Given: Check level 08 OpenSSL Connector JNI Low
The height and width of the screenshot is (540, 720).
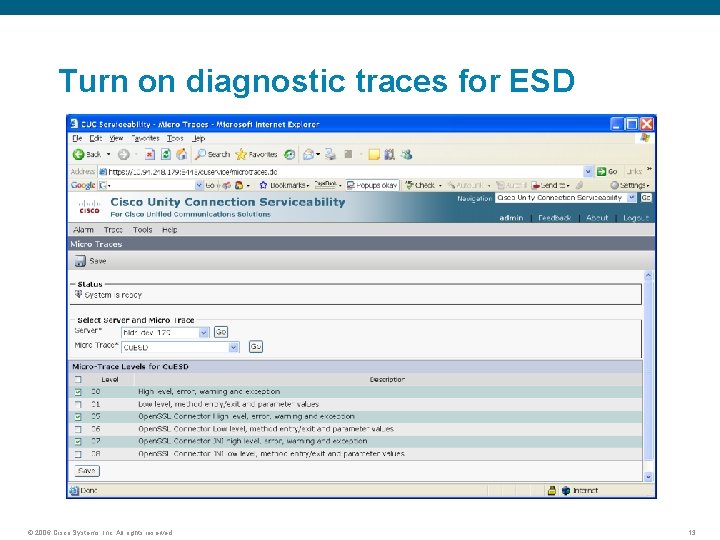Looking at the screenshot, I should click(78, 454).
